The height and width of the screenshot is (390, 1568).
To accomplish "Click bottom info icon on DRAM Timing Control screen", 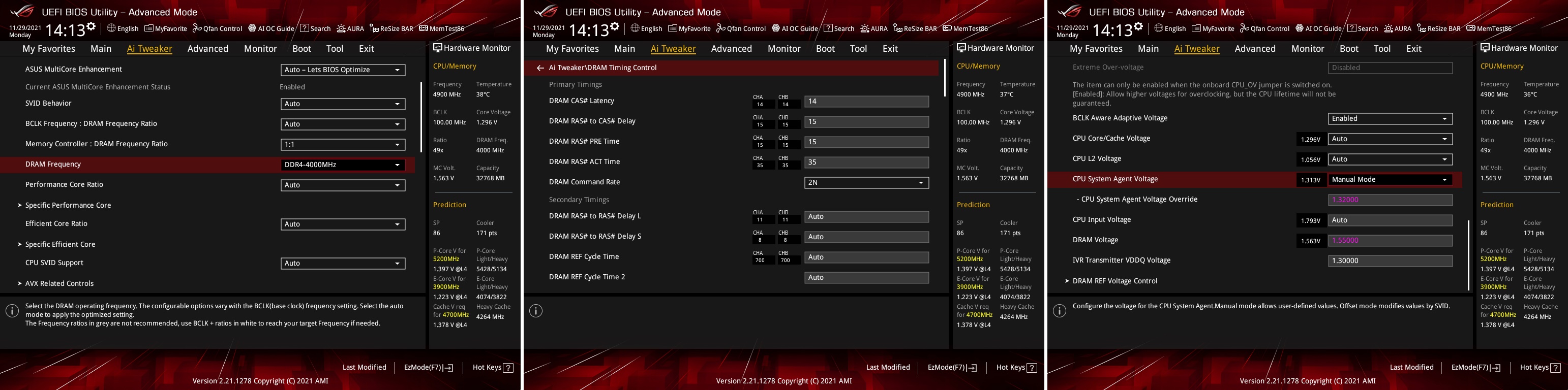I will point(536,311).
